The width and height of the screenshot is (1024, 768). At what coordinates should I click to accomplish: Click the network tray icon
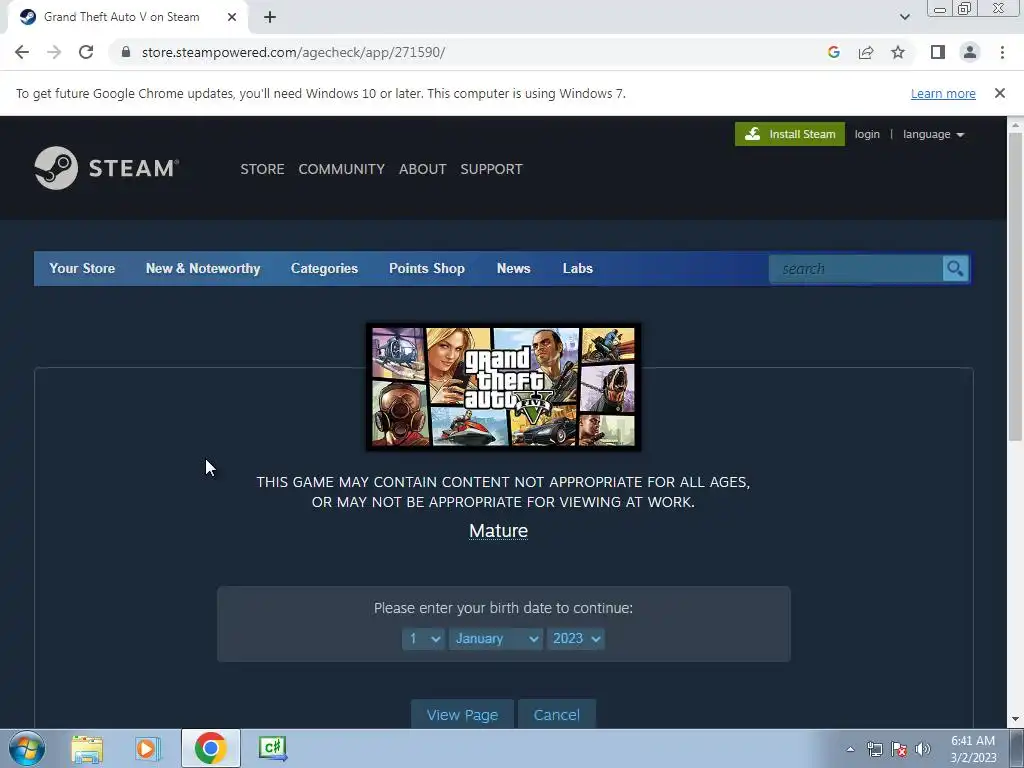pos(874,749)
